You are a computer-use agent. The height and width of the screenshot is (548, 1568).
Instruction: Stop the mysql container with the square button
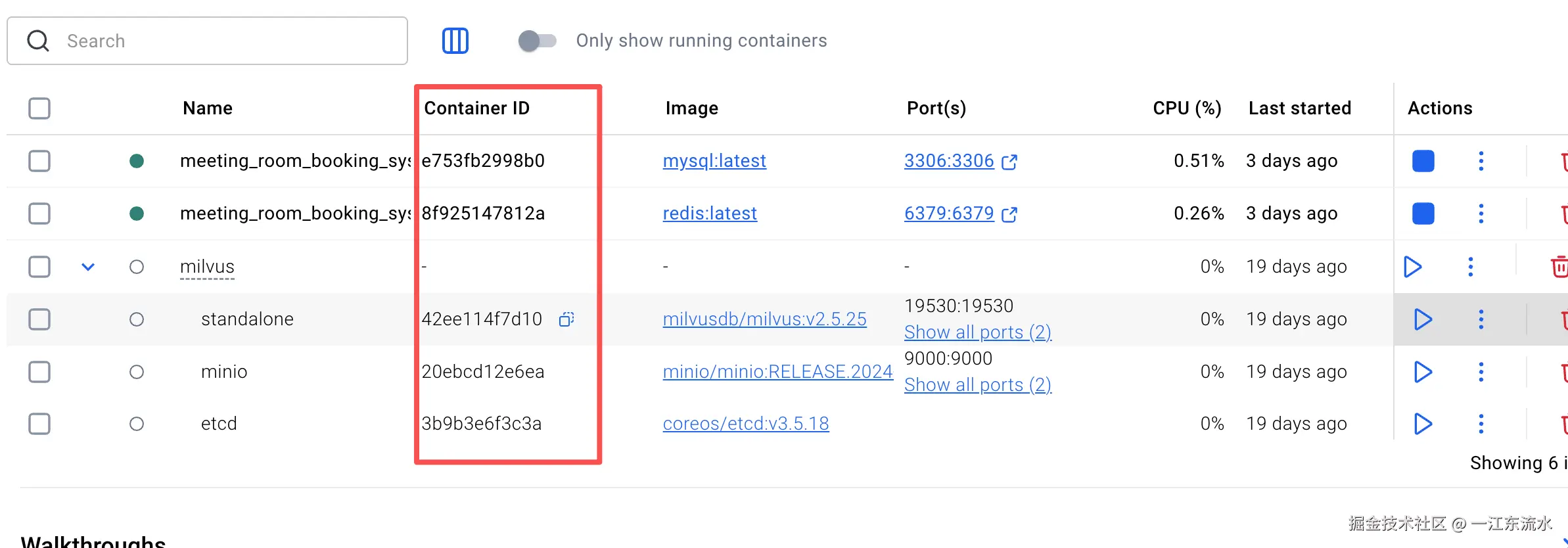coord(1423,161)
